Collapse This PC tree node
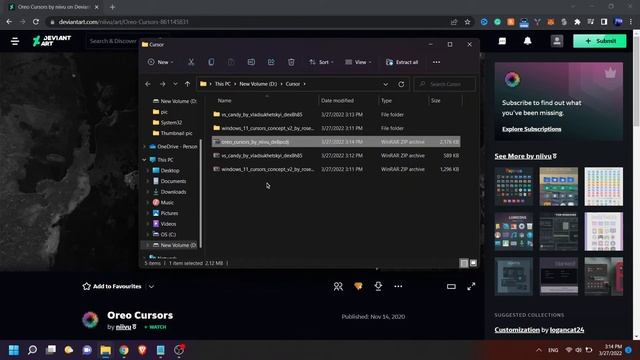The image size is (640, 360). [x=144, y=160]
